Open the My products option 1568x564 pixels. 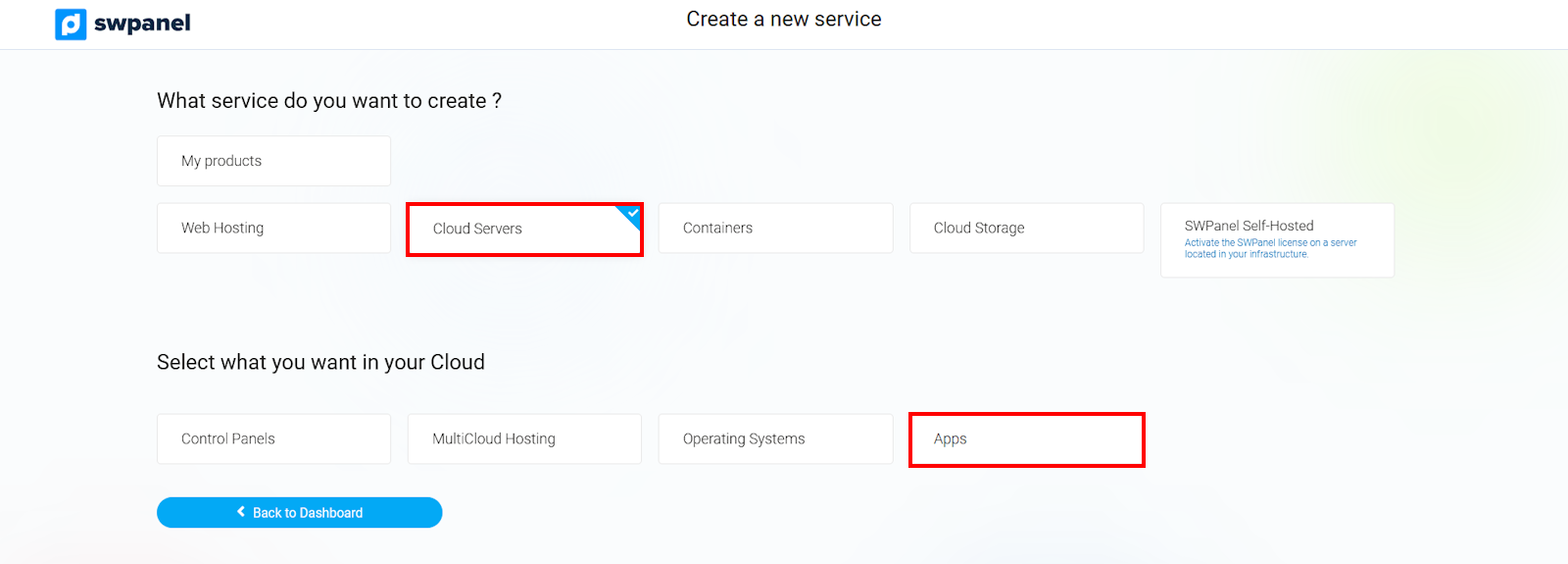coord(273,161)
